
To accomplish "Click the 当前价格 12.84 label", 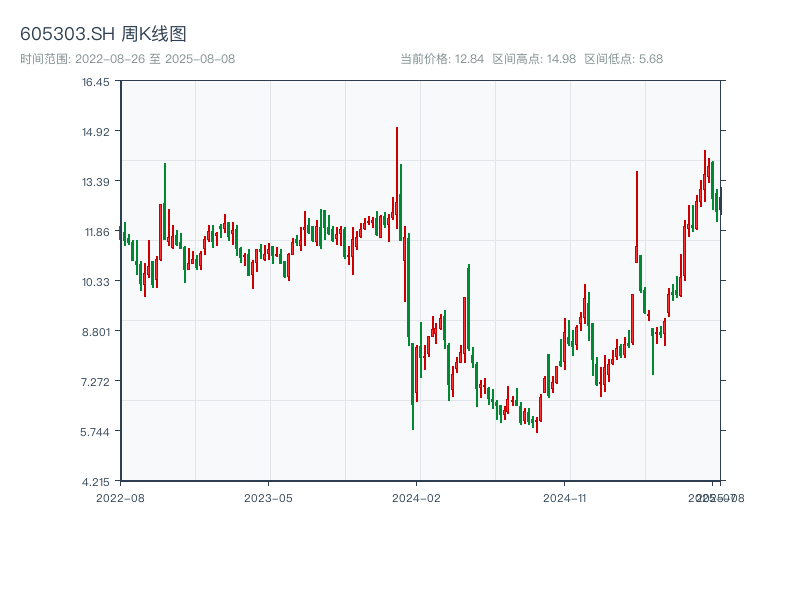I will (x=442, y=59).
